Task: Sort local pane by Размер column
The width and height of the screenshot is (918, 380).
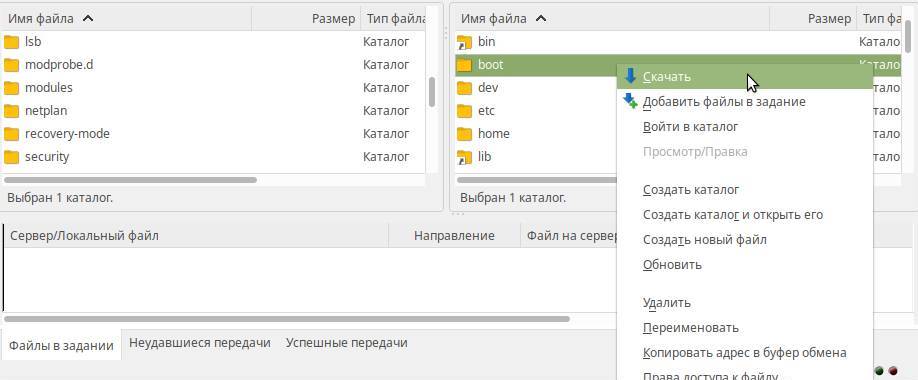Action: (x=306, y=19)
